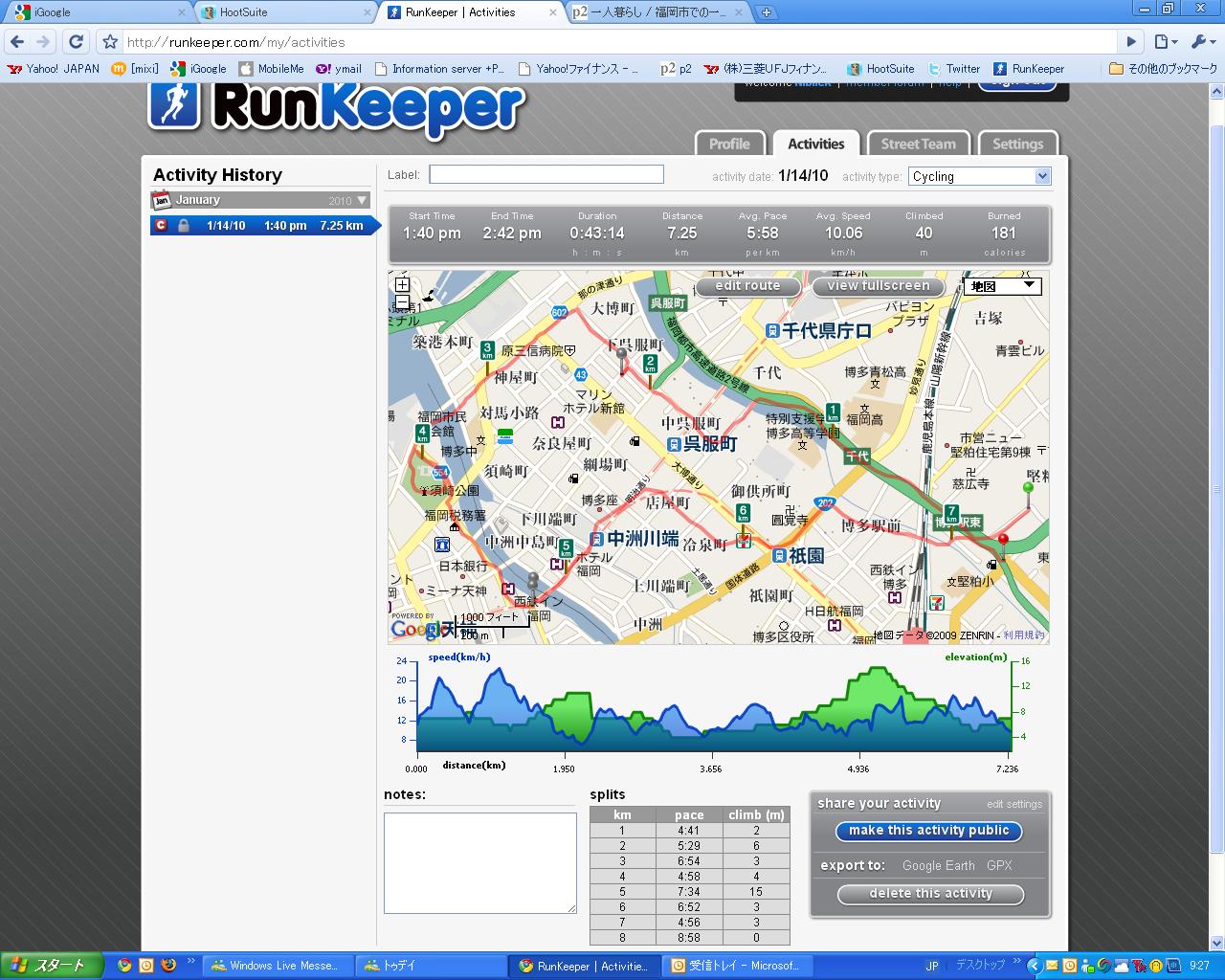Click the edit route button
This screenshot has height=980, width=1225.
coord(748,286)
